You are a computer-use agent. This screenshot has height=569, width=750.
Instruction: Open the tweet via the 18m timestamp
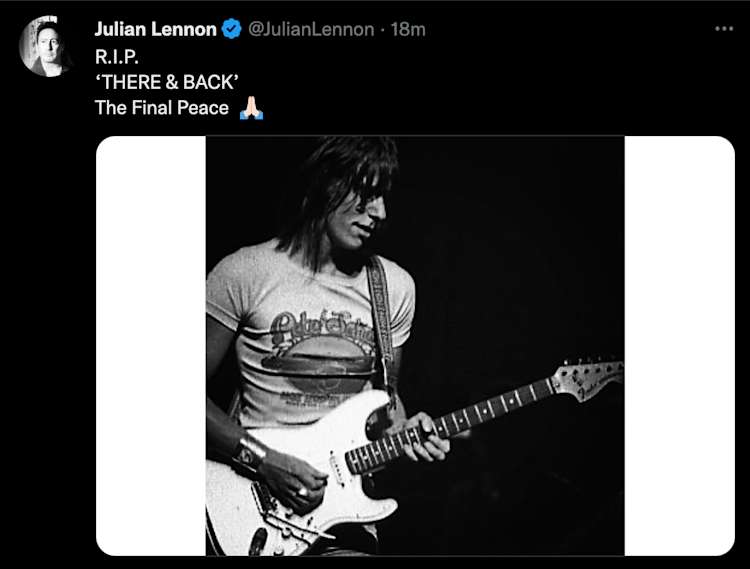point(408,30)
